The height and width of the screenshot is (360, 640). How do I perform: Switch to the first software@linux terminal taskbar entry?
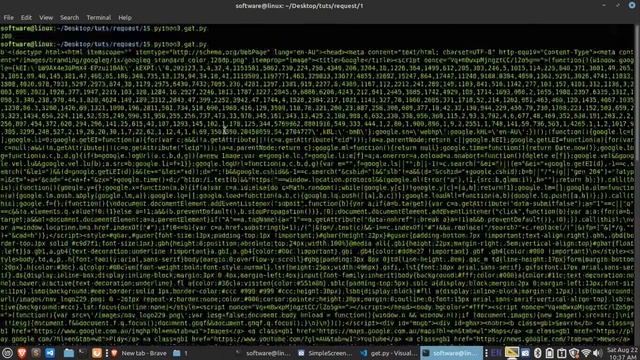[x=263, y=353]
